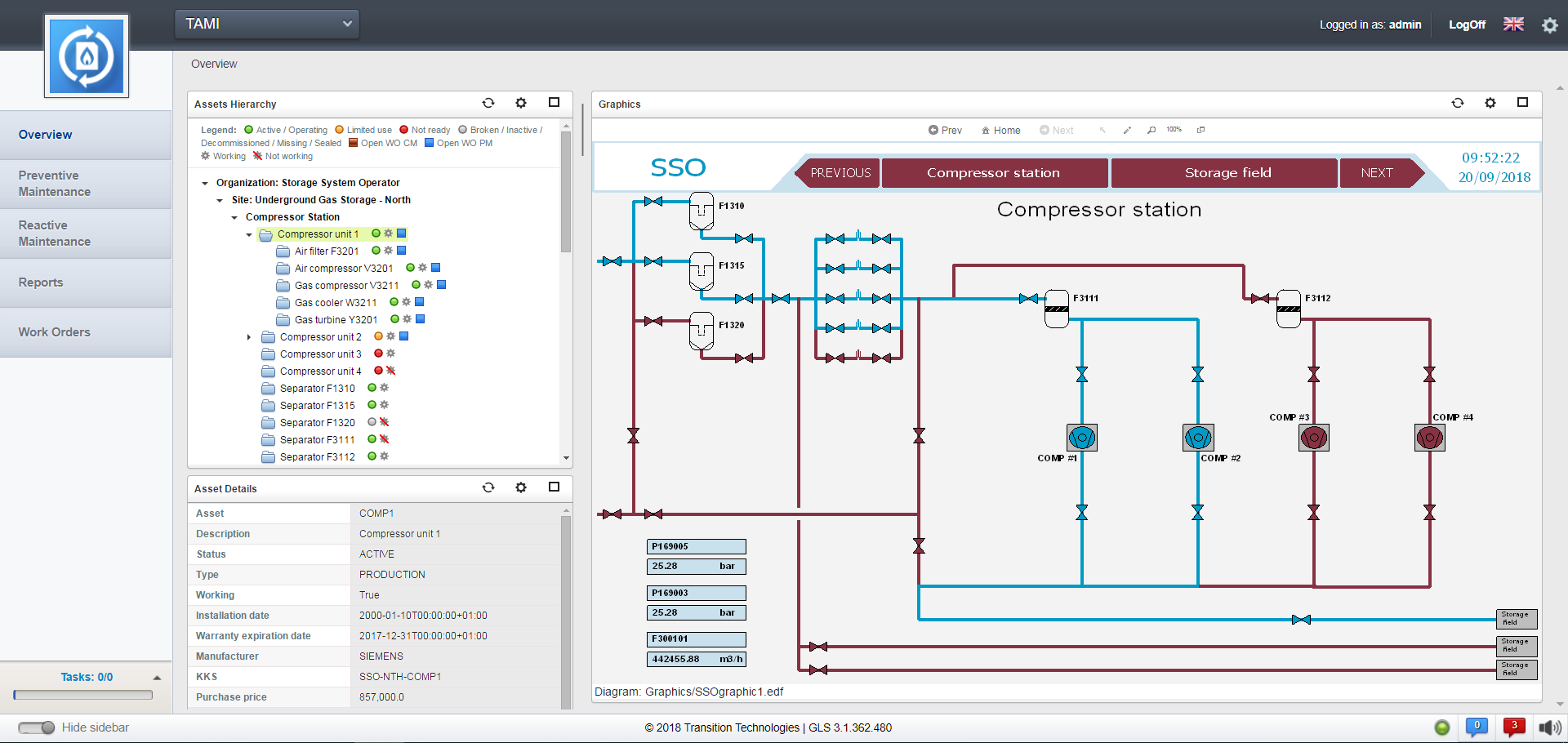Screen dimensions: 1568x743
Task: Click the Storage field navigation button
Action: [x=1227, y=173]
